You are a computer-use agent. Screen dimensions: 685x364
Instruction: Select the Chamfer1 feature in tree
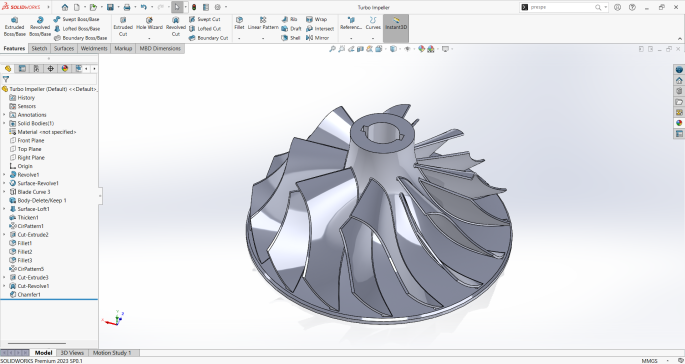29,295
